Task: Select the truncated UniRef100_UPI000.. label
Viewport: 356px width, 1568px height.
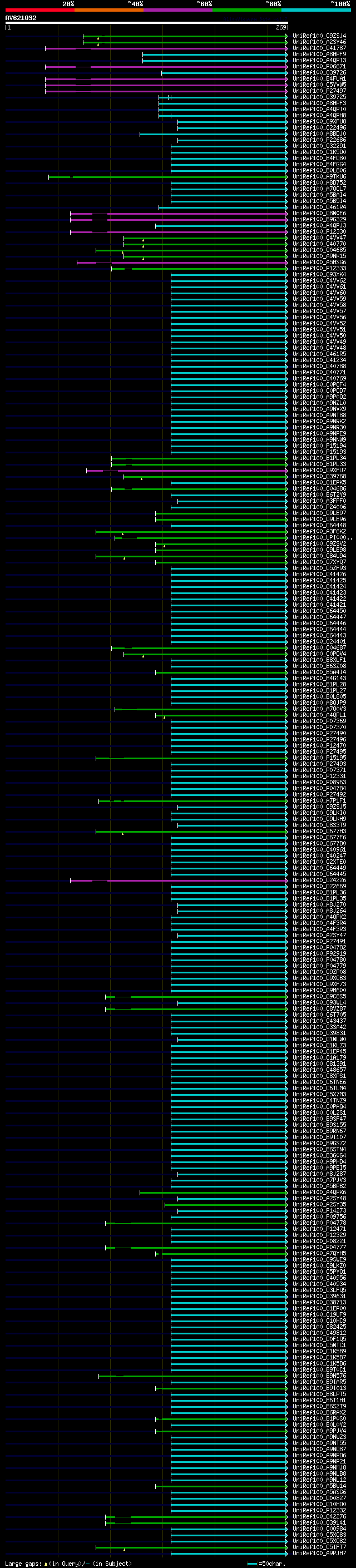Action: tap(322, 537)
